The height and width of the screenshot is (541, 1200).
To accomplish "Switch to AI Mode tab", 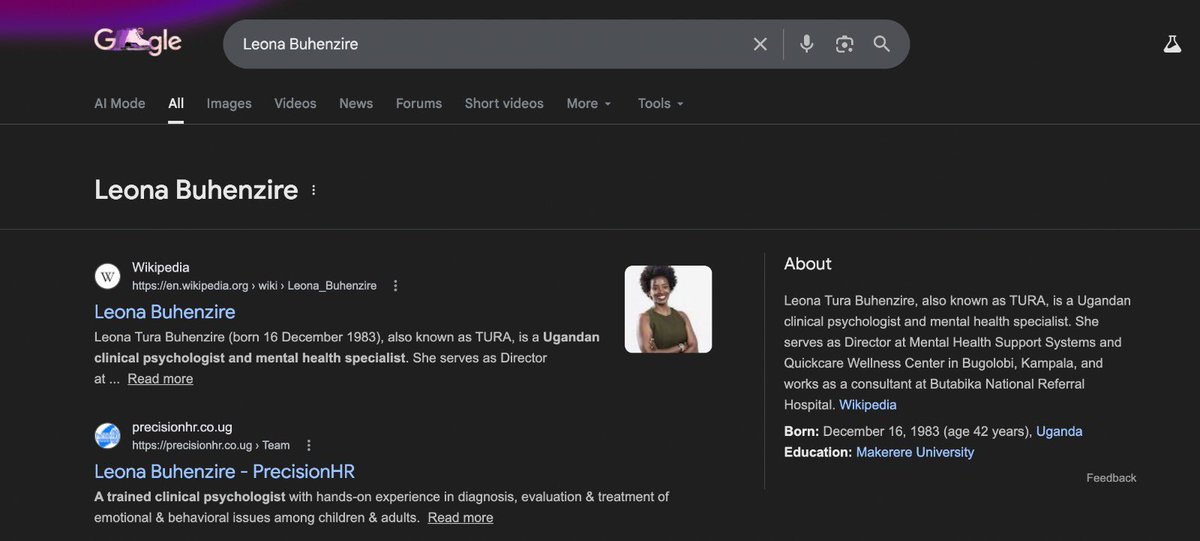I will (x=120, y=103).
